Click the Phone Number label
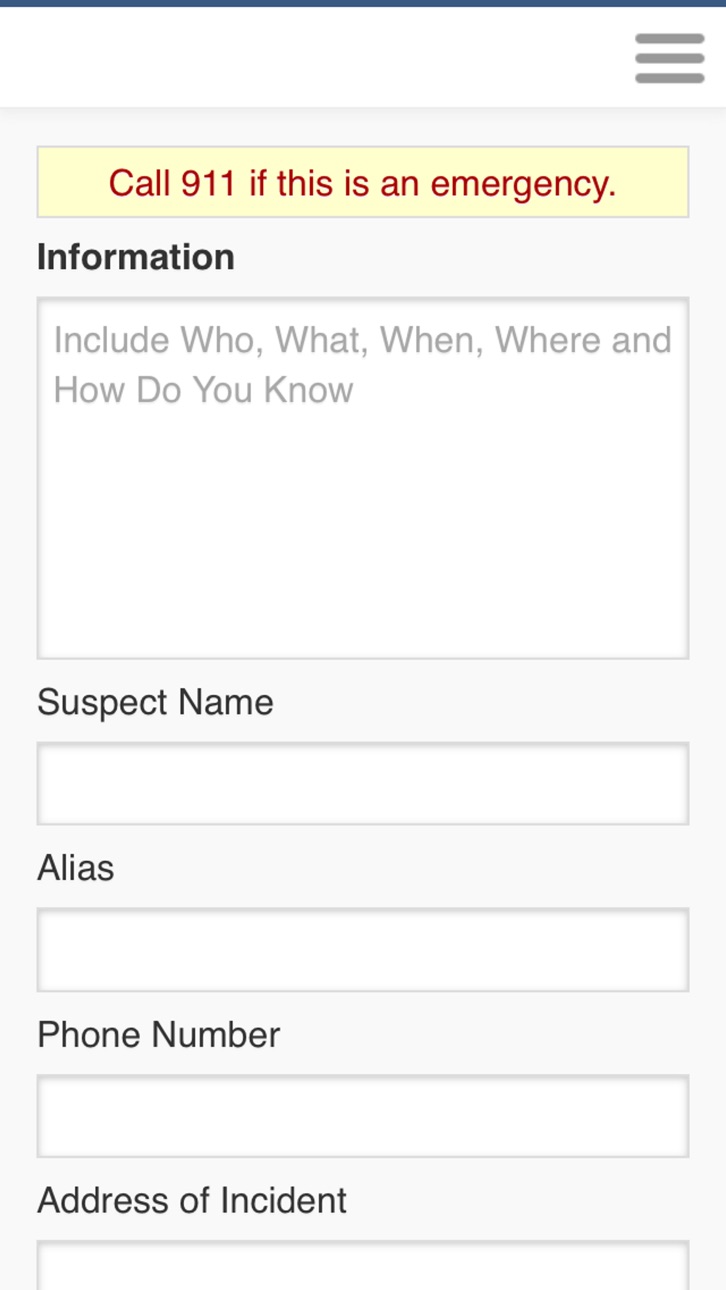The image size is (726, 1290). (x=159, y=1034)
